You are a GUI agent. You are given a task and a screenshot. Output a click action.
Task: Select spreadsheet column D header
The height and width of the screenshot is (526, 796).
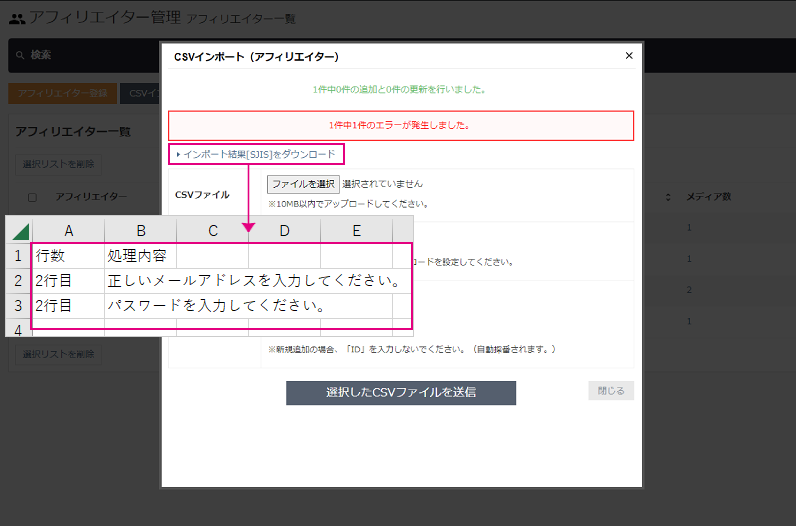pyautogui.click(x=285, y=231)
